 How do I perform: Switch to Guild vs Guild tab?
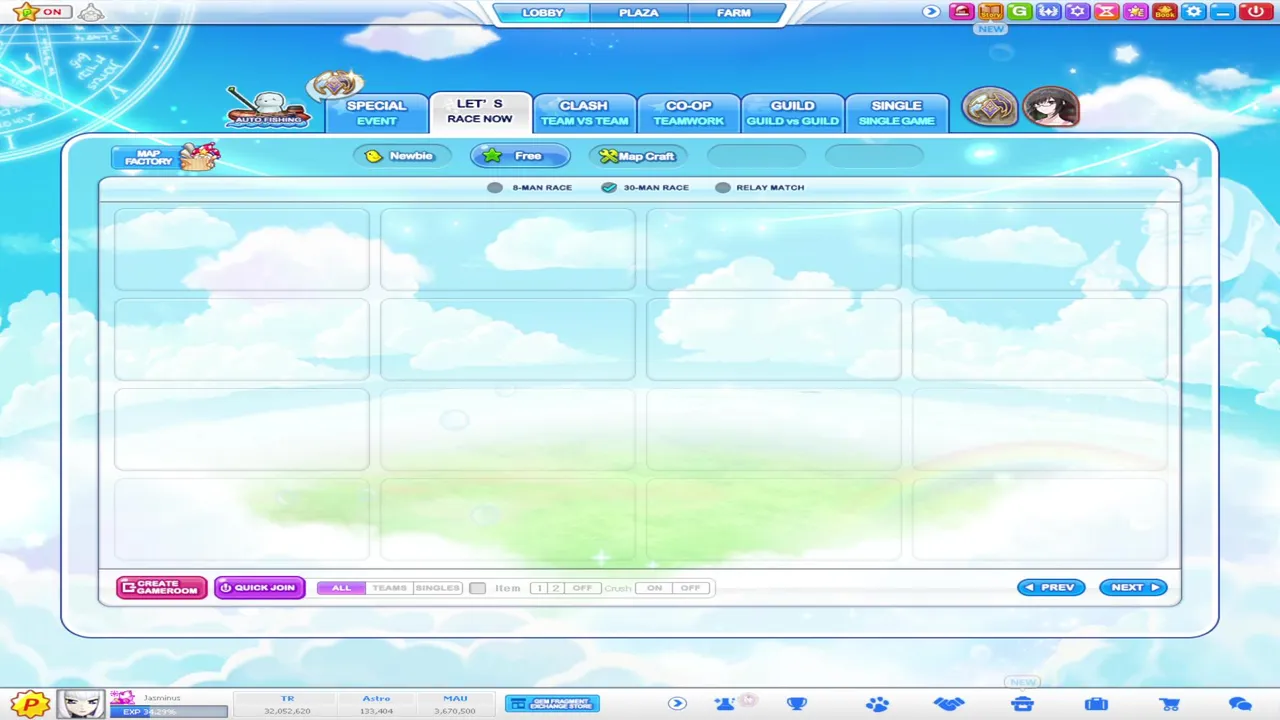click(x=792, y=113)
